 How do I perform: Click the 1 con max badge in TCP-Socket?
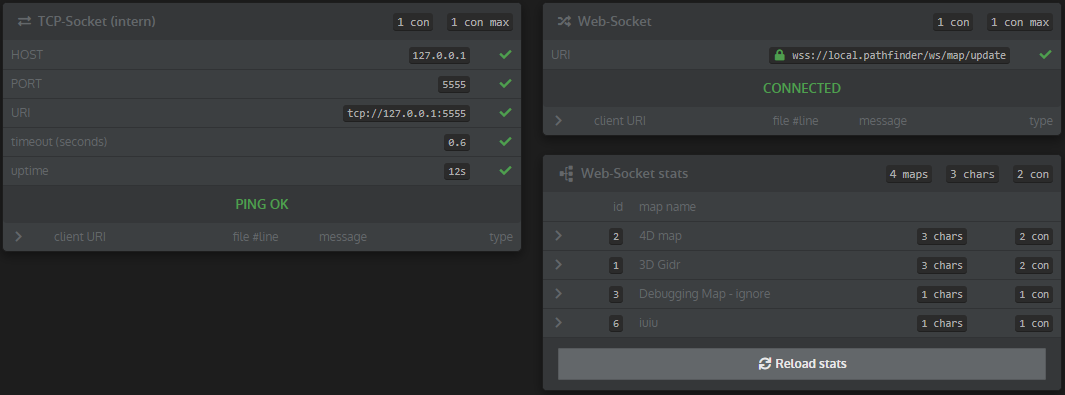pyautogui.click(x=480, y=22)
